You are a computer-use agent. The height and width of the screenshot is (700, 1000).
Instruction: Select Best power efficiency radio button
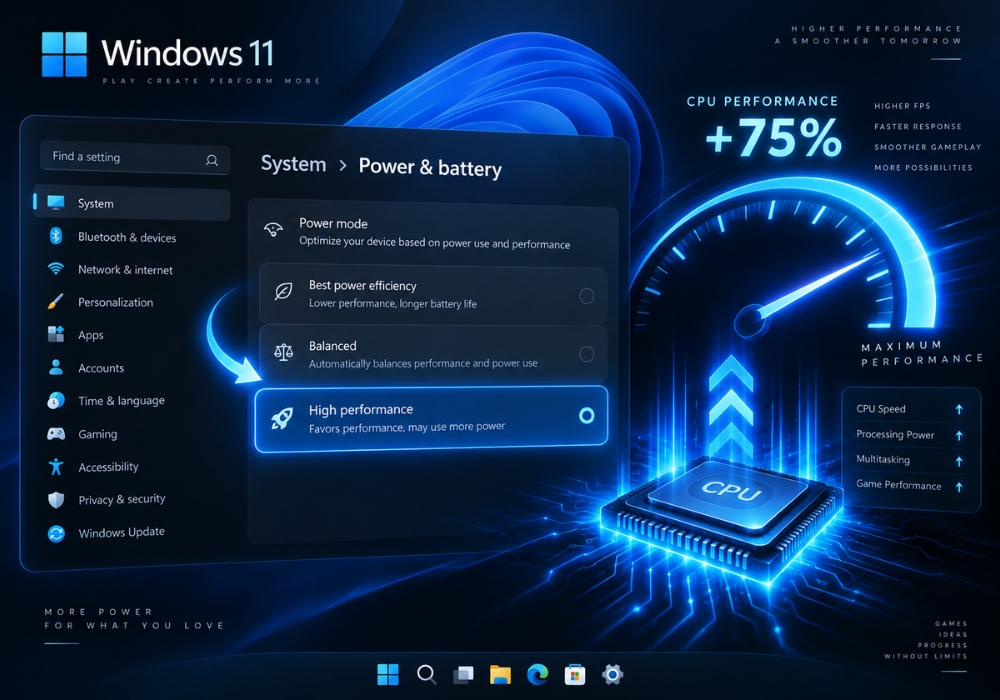tap(587, 295)
